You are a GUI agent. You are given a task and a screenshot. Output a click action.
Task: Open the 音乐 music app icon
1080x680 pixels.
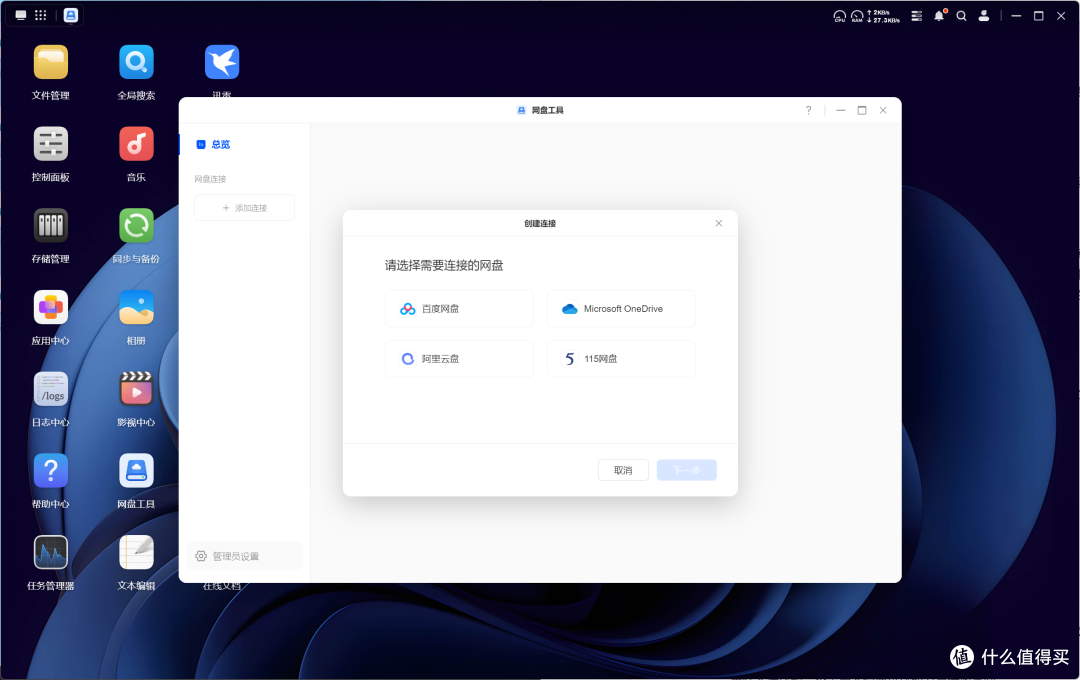136,144
